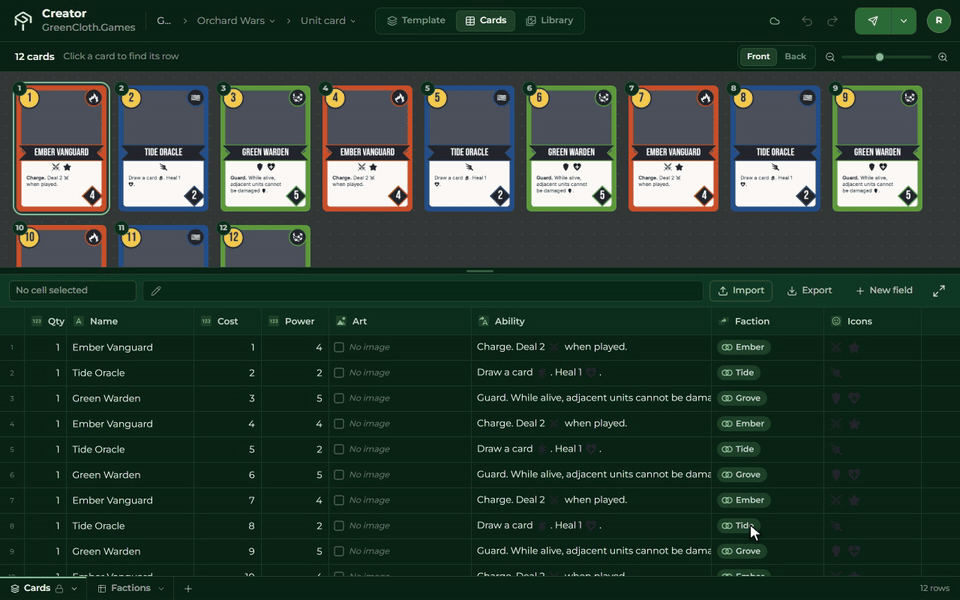Click the Import button
960x600 pixels.
(x=741, y=291)
